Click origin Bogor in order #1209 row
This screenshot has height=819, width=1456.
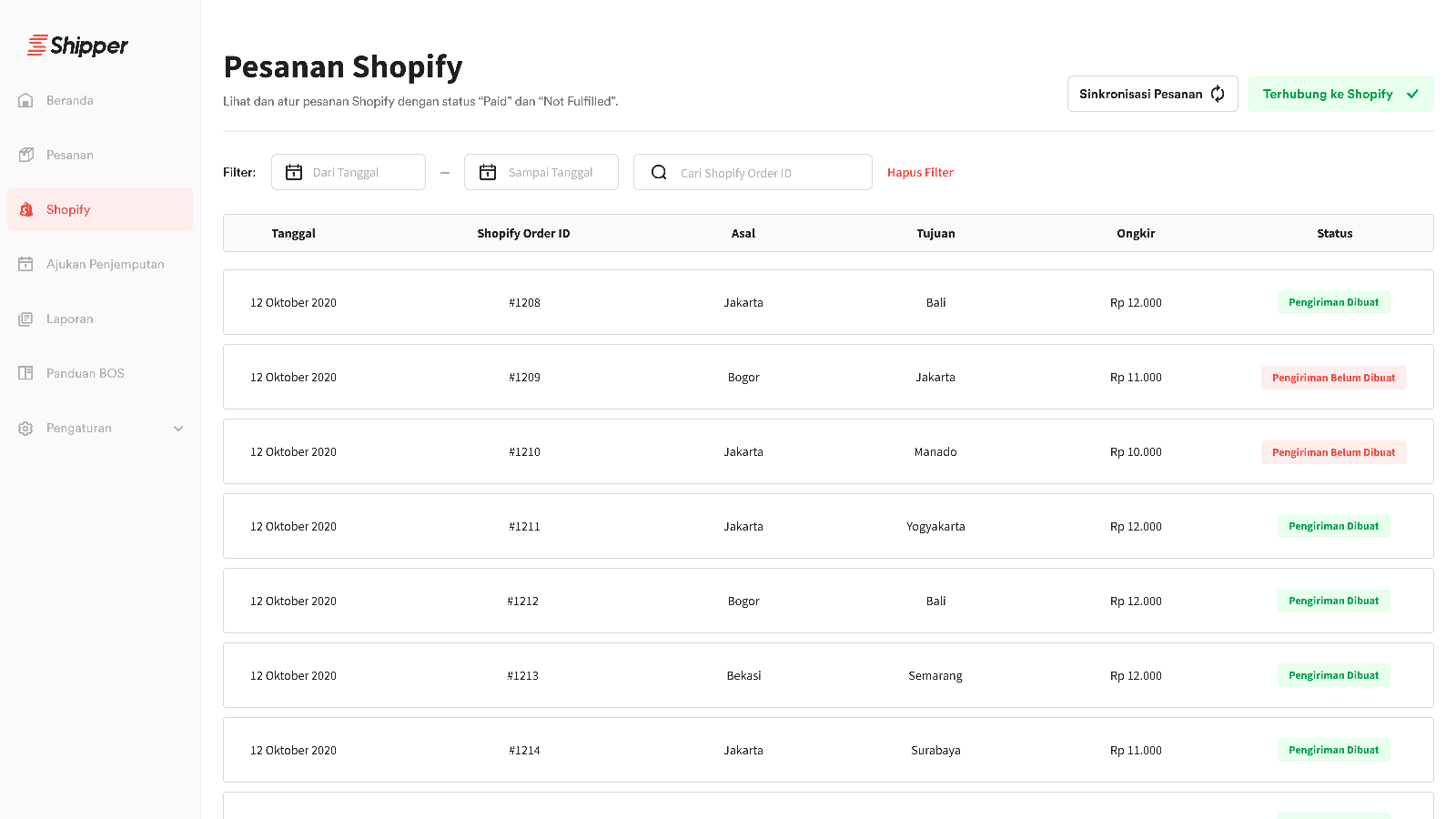(x=743, y=377)
